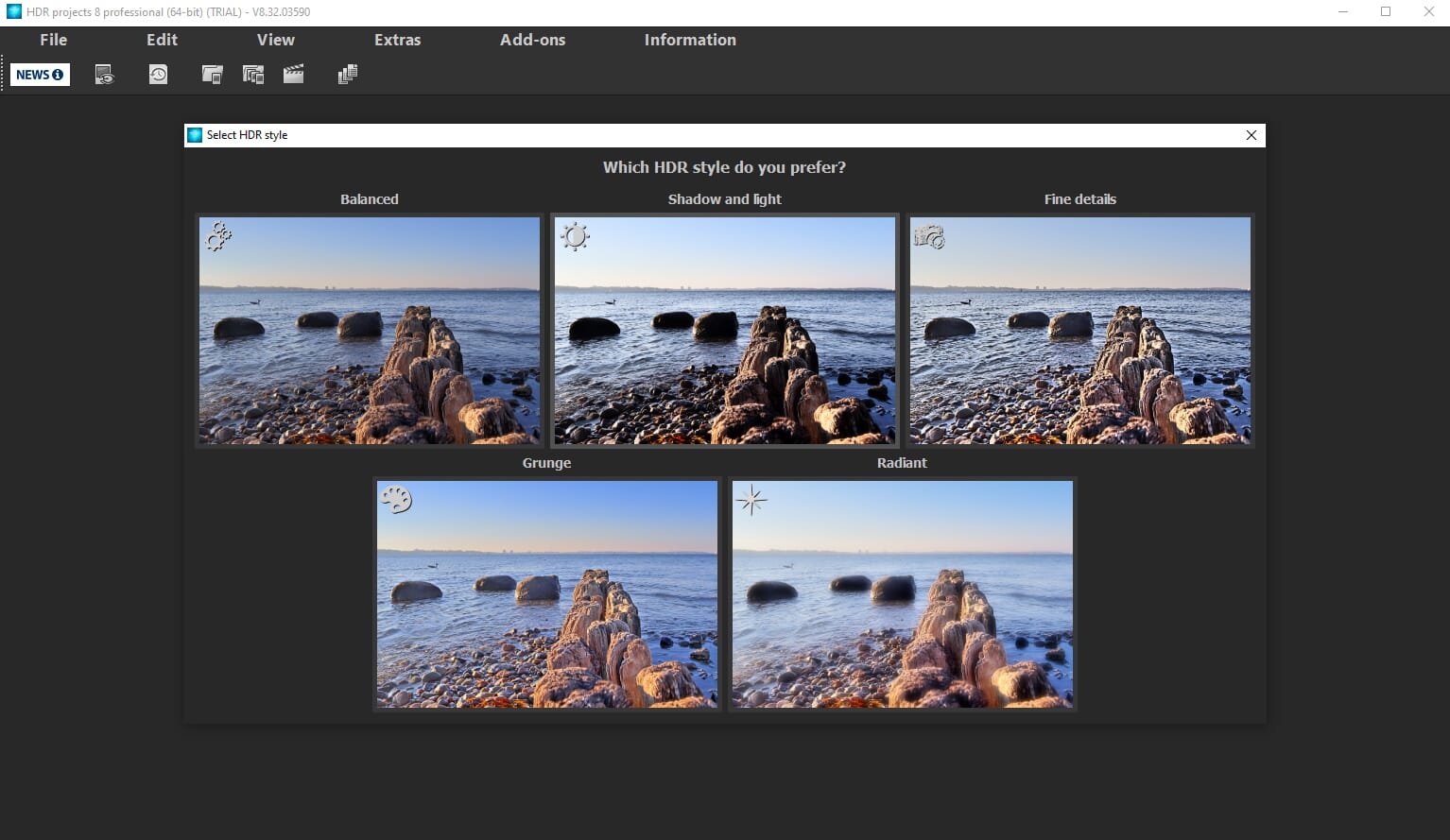Choose the Balanced HDR style thumbnail
The image size is (1450, 840).
[x=370, y=331]
